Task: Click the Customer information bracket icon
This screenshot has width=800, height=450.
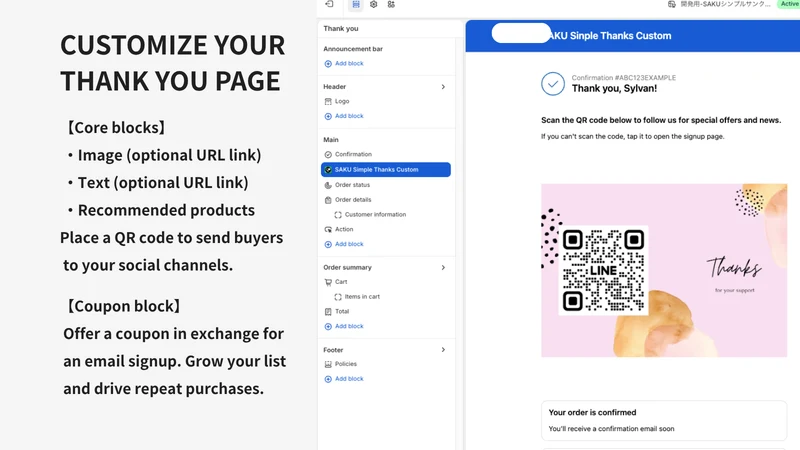Action: coord(338,215)
